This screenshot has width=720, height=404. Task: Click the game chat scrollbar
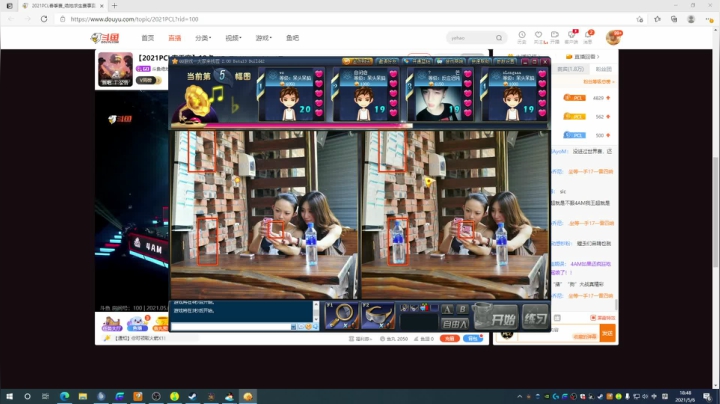tap(316, 312)
